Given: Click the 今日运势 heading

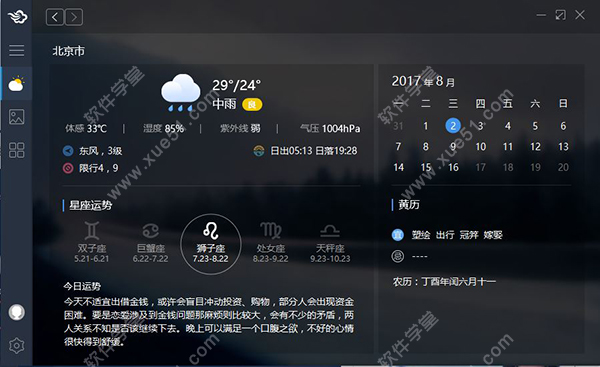Looking at the screenshot, I should coord(82,286).
